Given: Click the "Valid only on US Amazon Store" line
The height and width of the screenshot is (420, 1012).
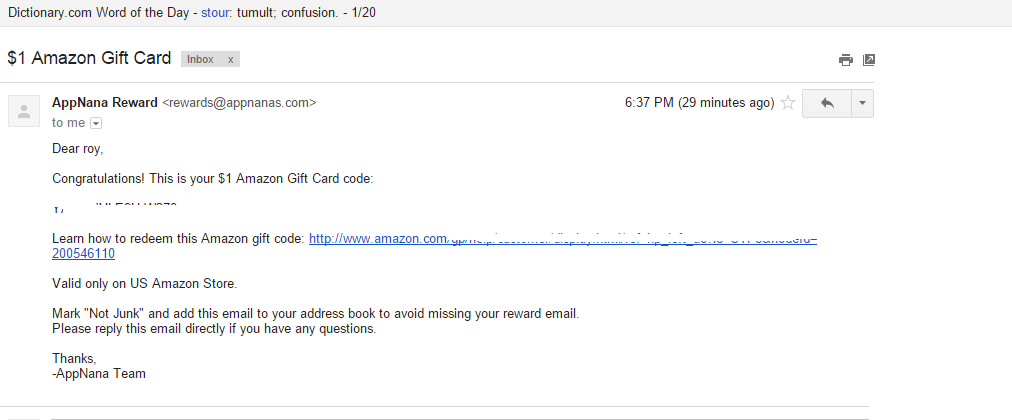Looking at the screenshot, I should pyautogui.click(x=144, y=284).
